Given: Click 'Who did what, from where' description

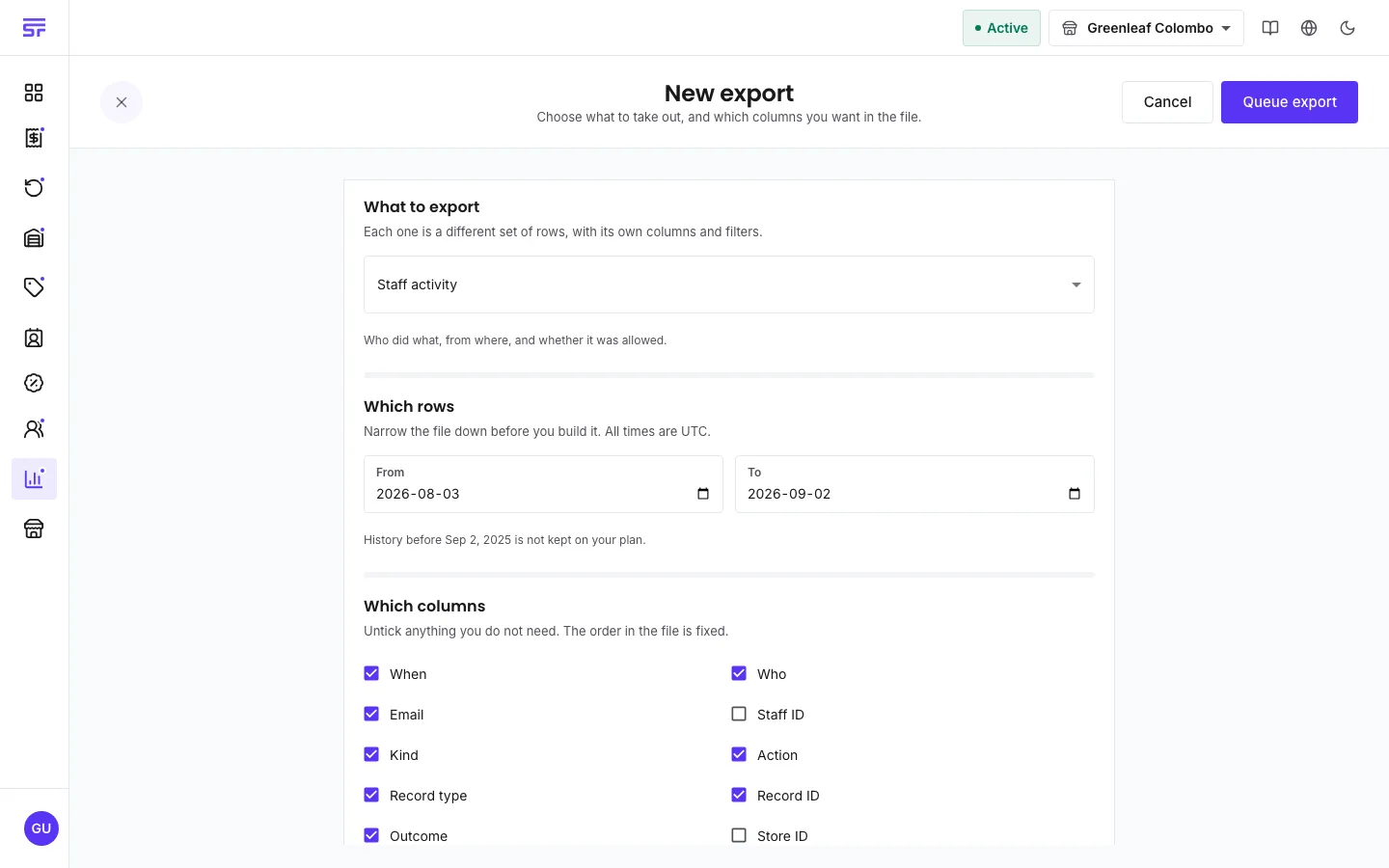Looking at the screenshot, I should (515, 340).
